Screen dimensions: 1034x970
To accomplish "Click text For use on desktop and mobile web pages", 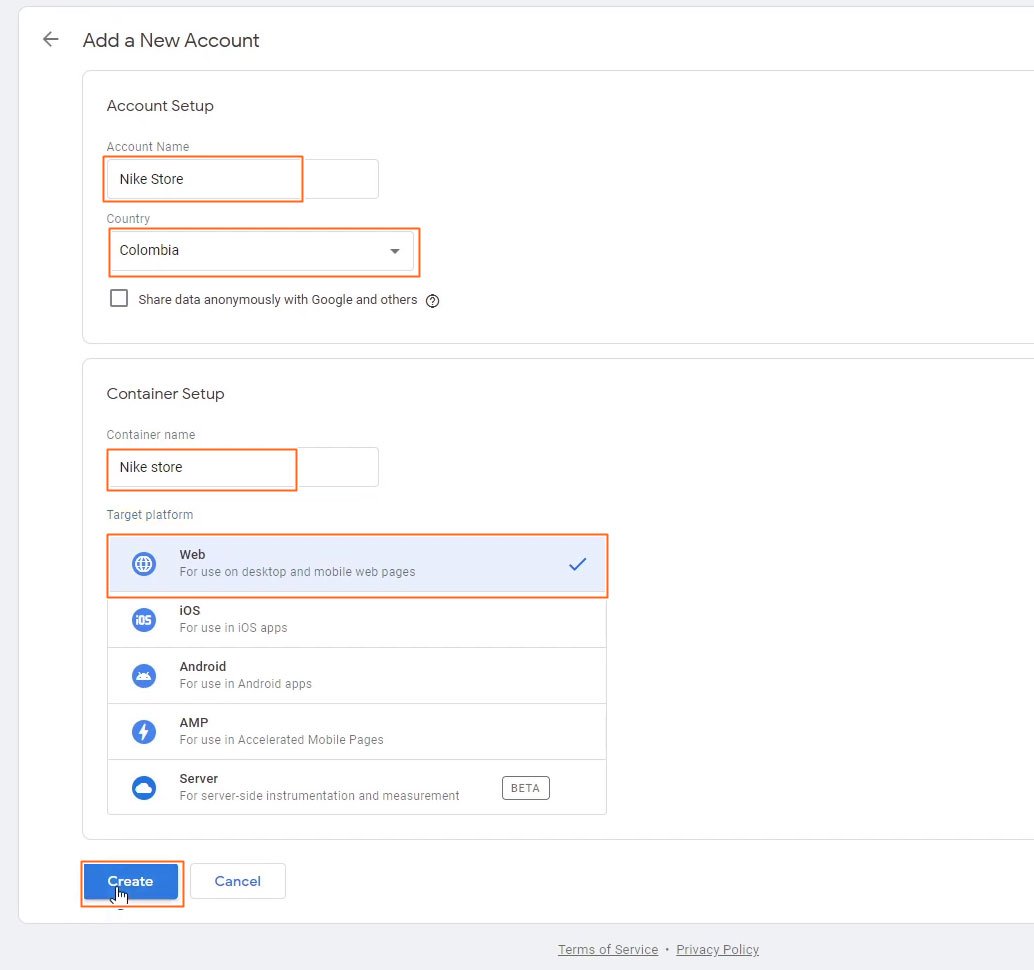I will tap(297, 572).
